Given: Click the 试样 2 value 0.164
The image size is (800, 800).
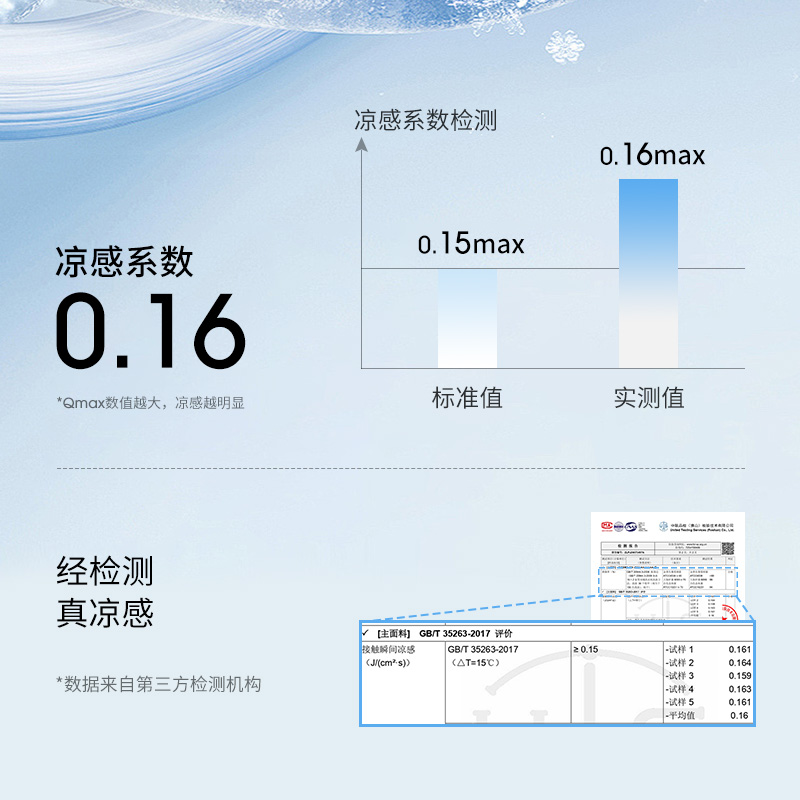Looking at the screenshot, I should pos(740,662).
